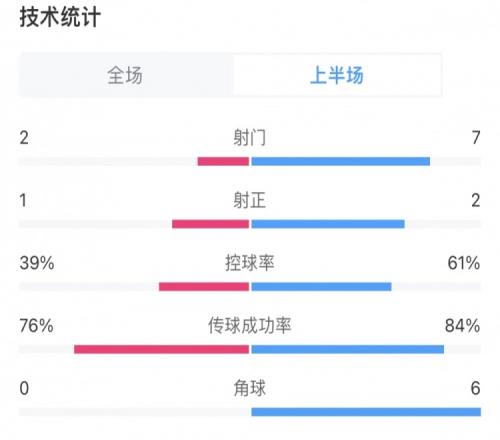Select the 上半场 tab
The height and width of the screenshot is (440, 500).
pyautogui.click(x=337, y=75)
